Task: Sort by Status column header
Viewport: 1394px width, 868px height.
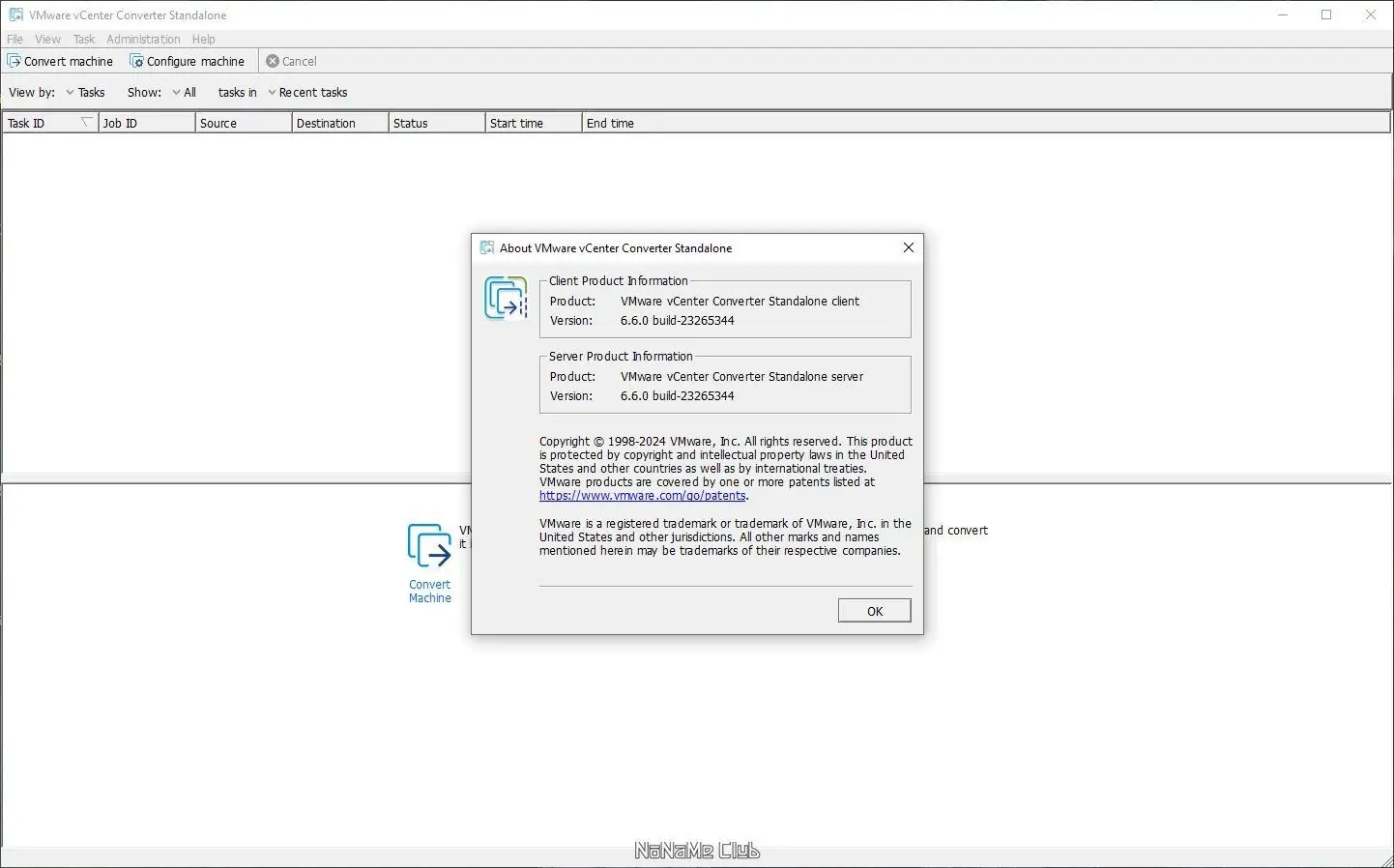Action: pos(437,123)
